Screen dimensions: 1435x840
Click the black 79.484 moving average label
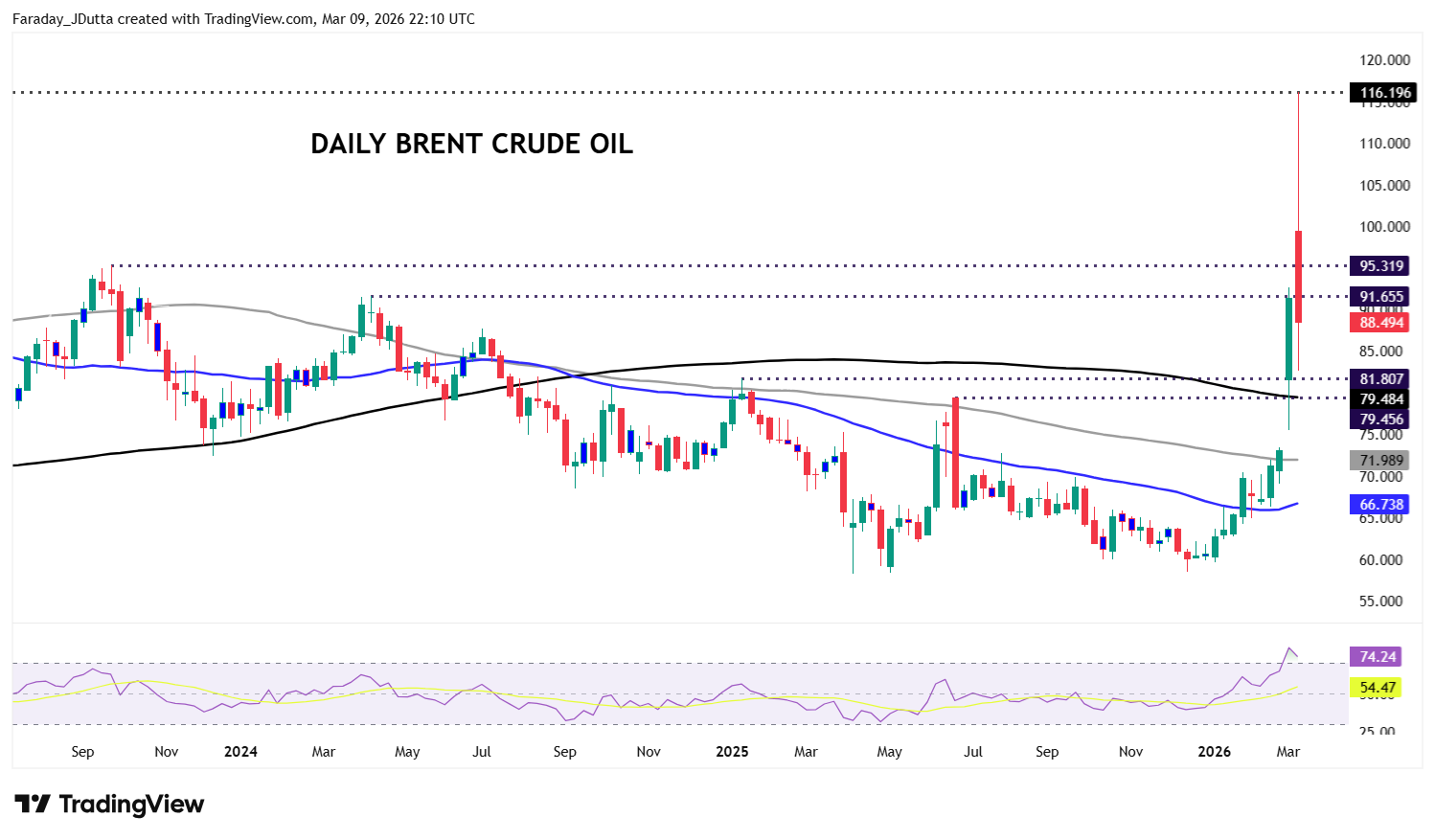1381,398
